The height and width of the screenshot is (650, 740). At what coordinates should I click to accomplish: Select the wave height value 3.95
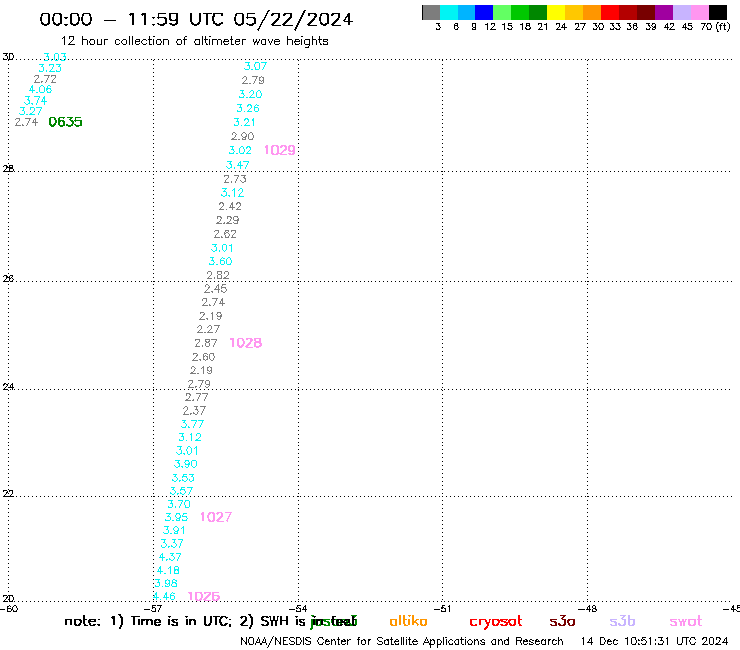tap(176, 517)
